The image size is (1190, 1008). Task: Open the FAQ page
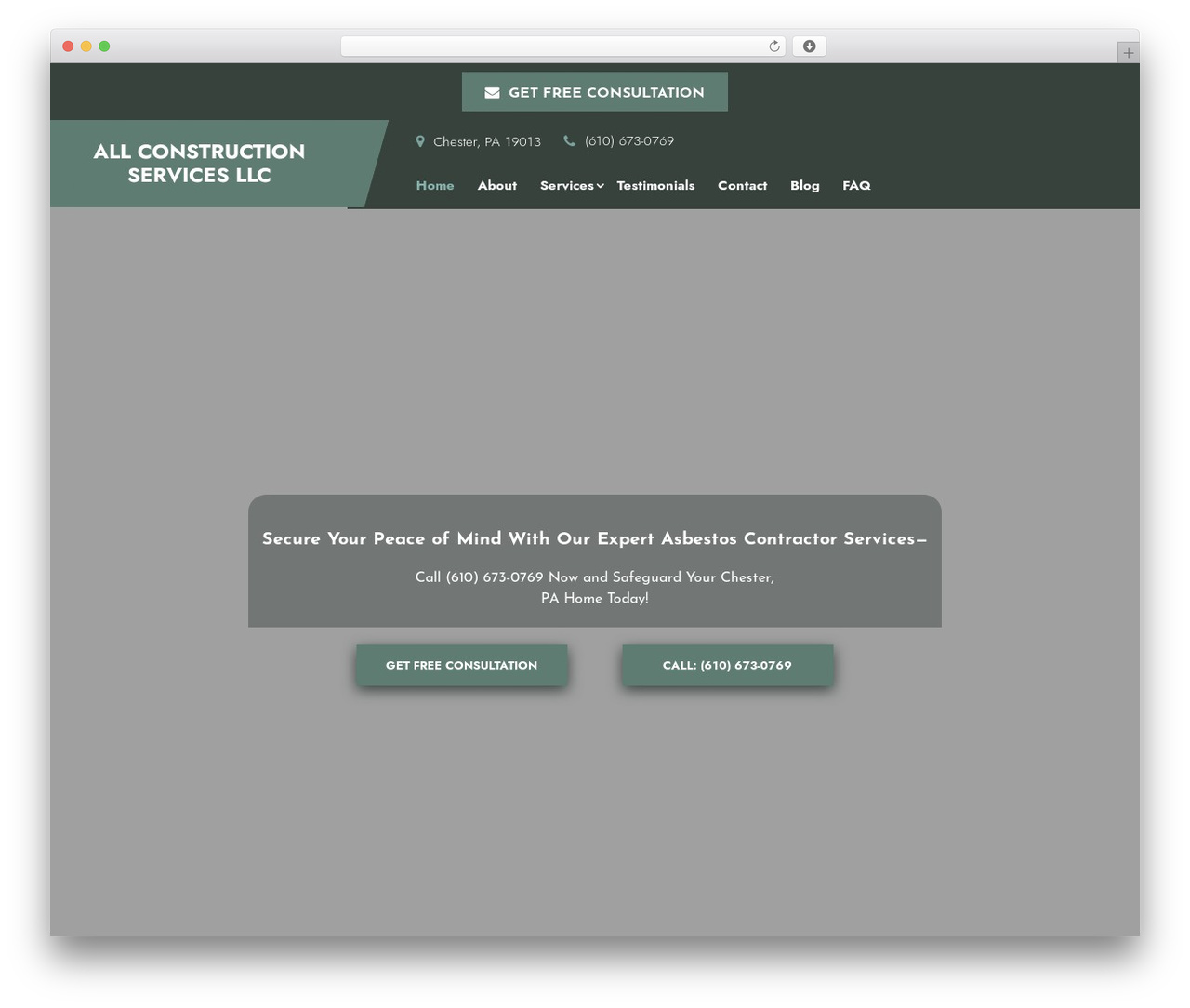(x=856, y=185)
